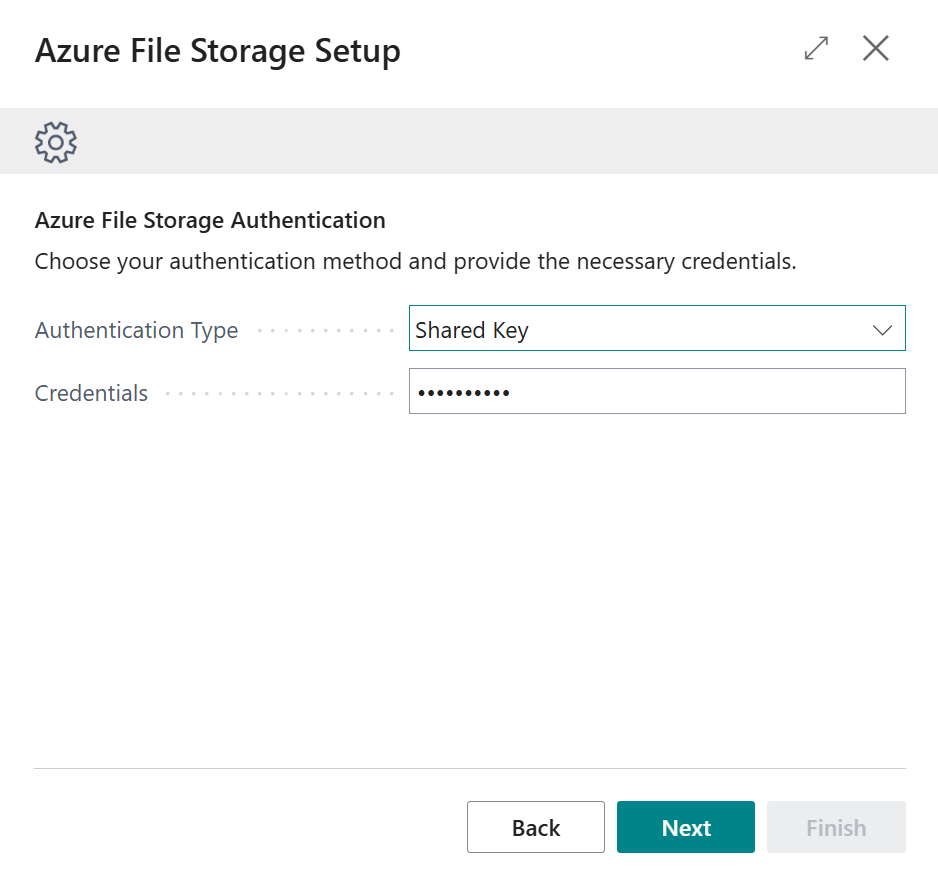Screen dimensions: 938x889
Task: Click the dotted leader after Credentials label
Action: 278,393
